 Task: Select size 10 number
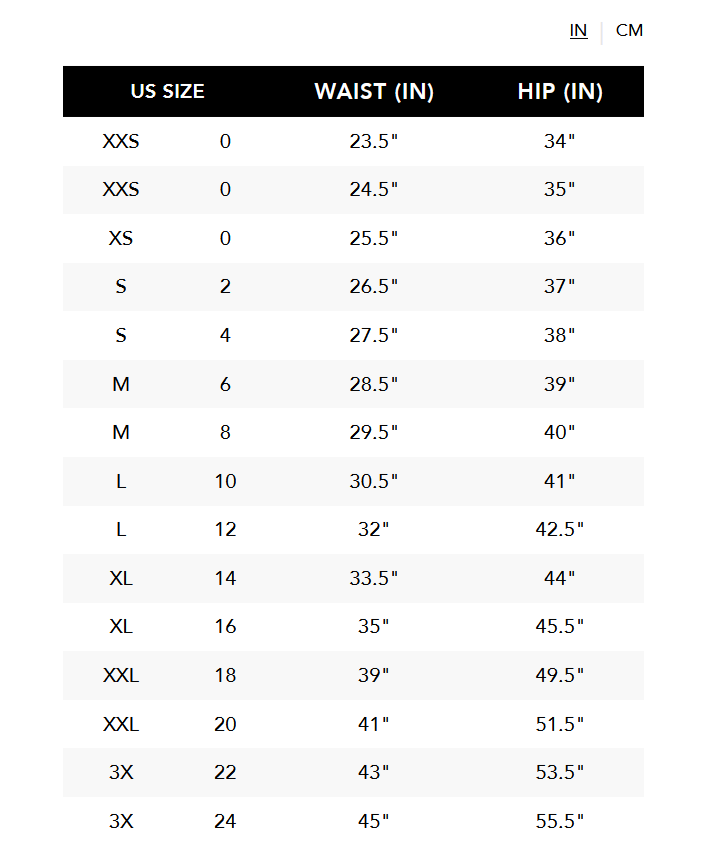tap(225, 481)
